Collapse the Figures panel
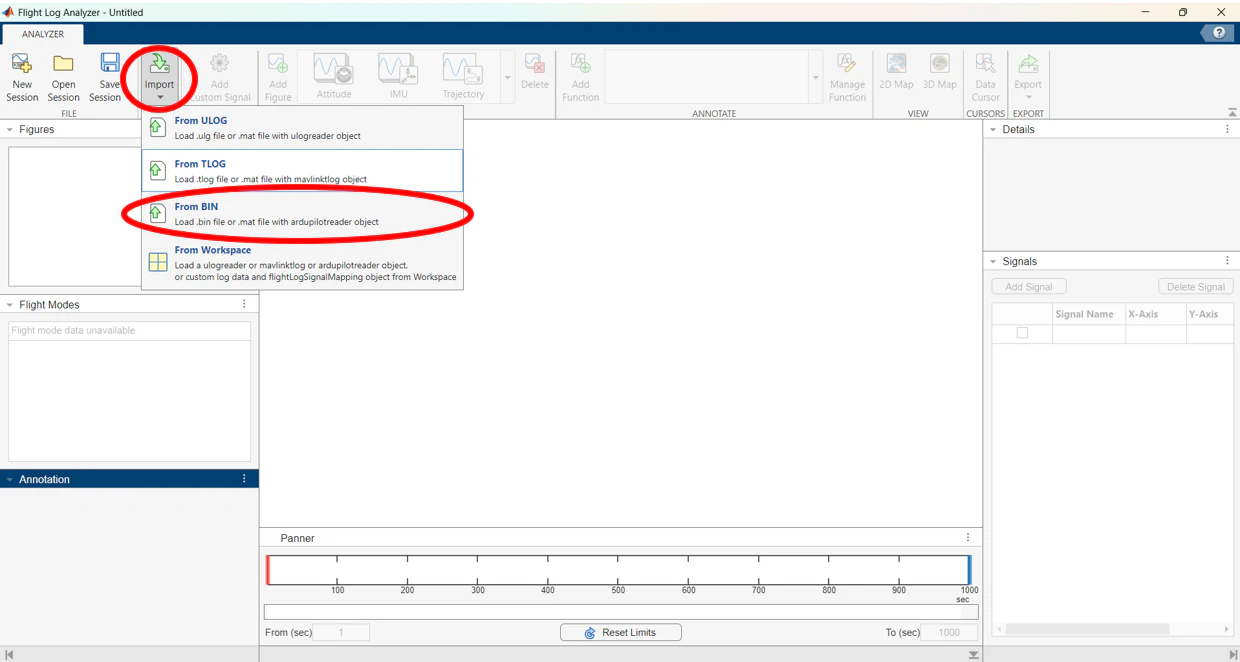Screen dimensions: 1240x662 coord(10,130)
